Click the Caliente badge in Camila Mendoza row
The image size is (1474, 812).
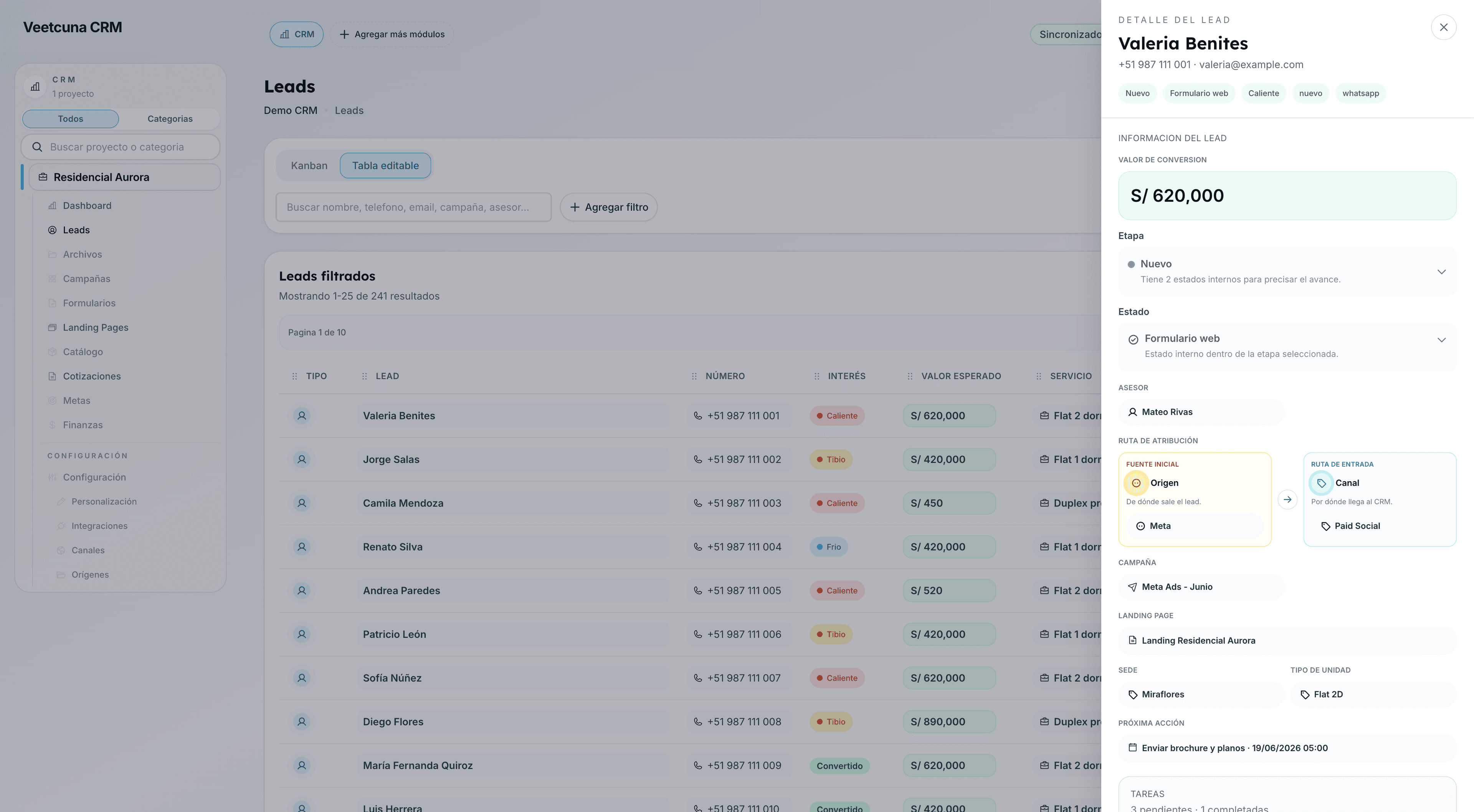tap(836, 503)
